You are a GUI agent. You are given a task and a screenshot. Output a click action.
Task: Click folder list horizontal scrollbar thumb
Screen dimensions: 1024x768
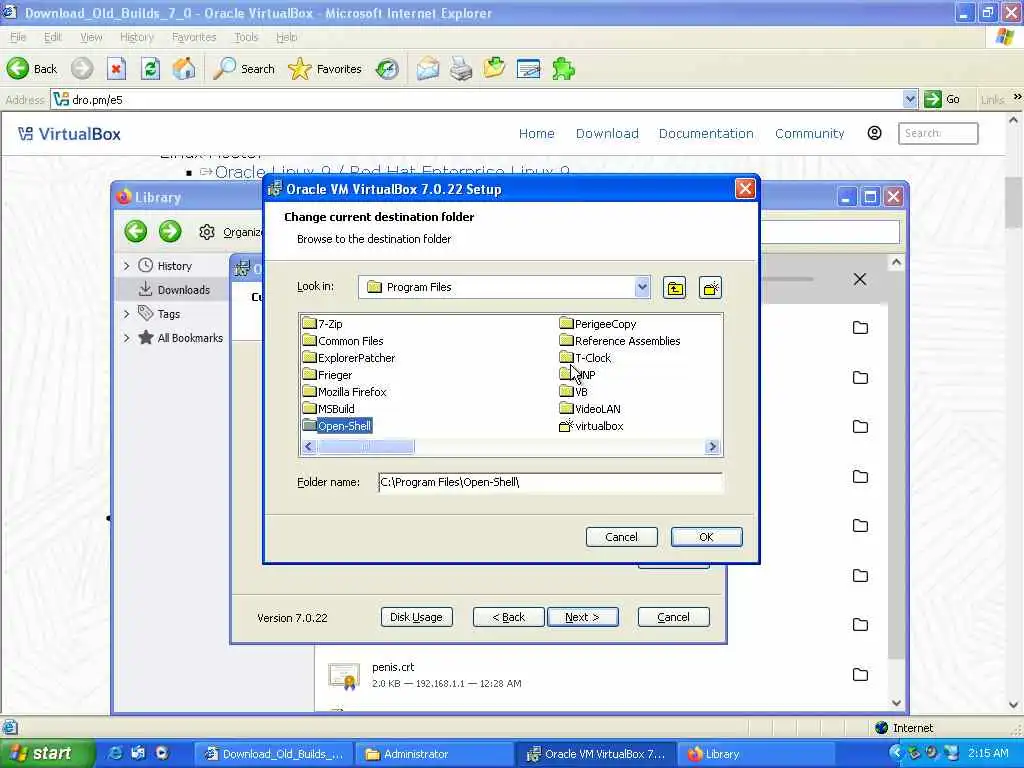pyautogui.click(x=366, y=447)
